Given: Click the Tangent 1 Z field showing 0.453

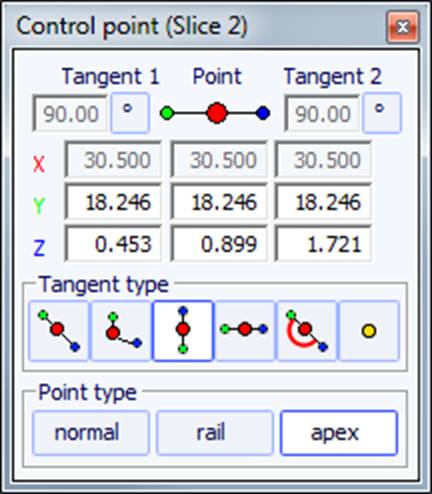Looking at the screenshot, I should coord(113,244).
